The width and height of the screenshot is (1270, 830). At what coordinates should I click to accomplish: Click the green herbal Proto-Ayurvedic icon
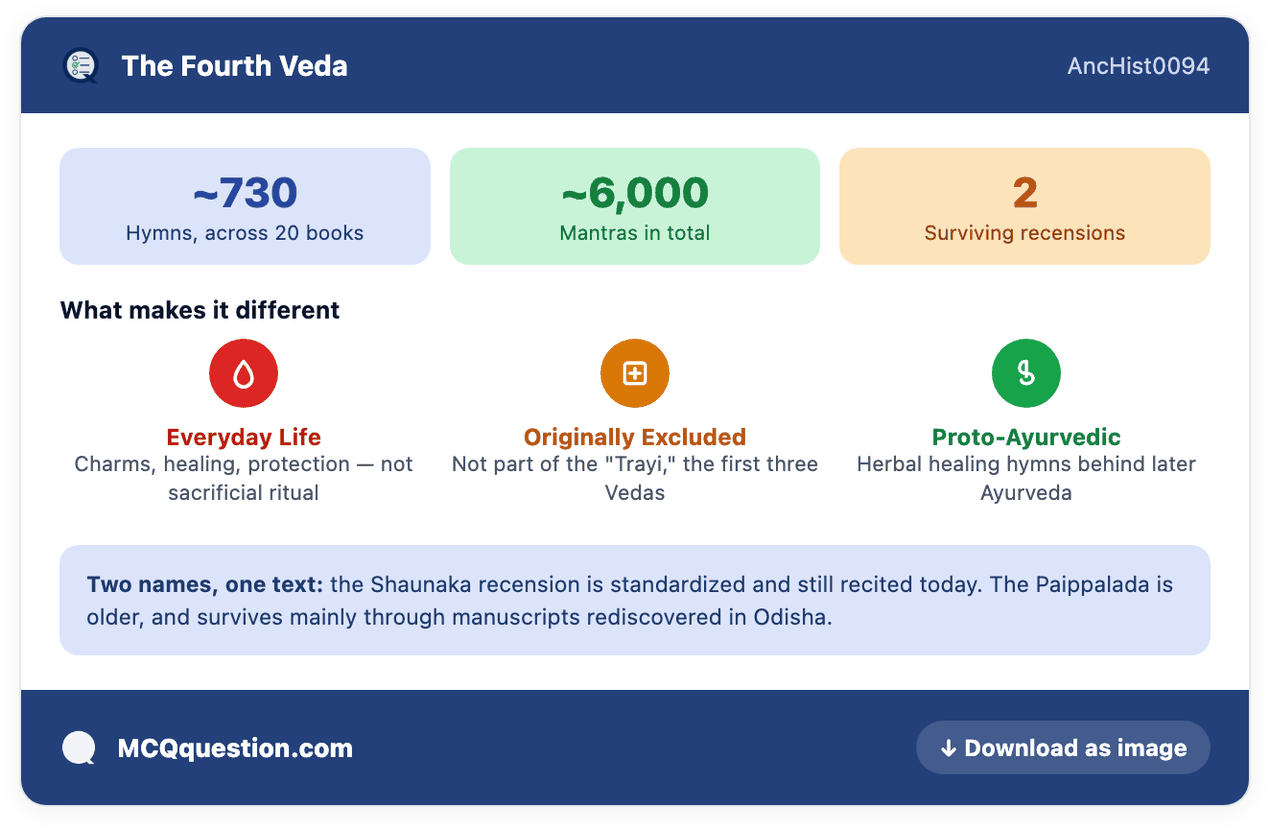click(1026, 373)
